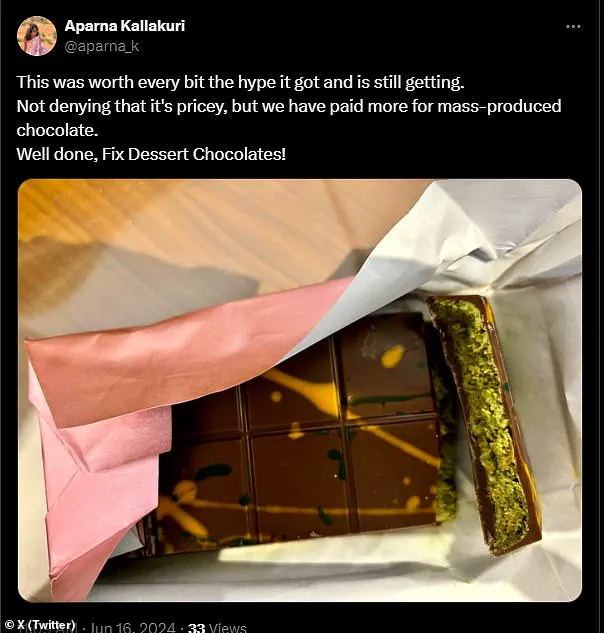
Task: Click the word "chocolate." in the tweet
Action: point(57,130)
